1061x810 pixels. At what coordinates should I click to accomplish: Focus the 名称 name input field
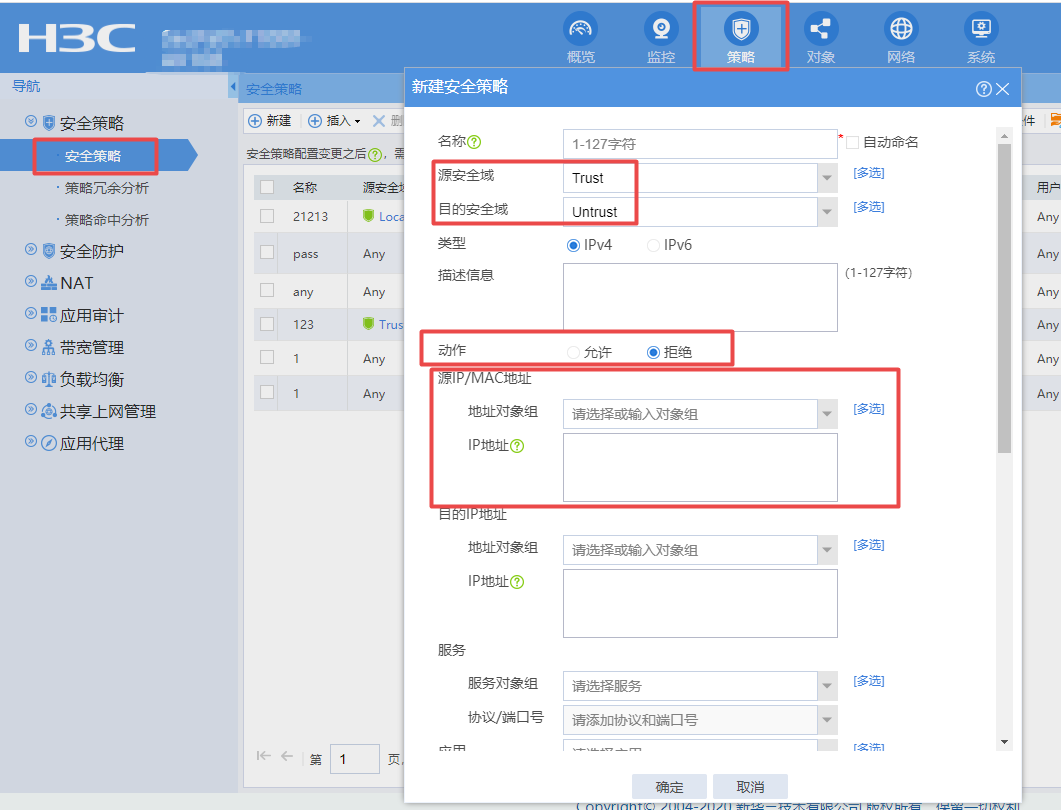click(x=700, y=144)
